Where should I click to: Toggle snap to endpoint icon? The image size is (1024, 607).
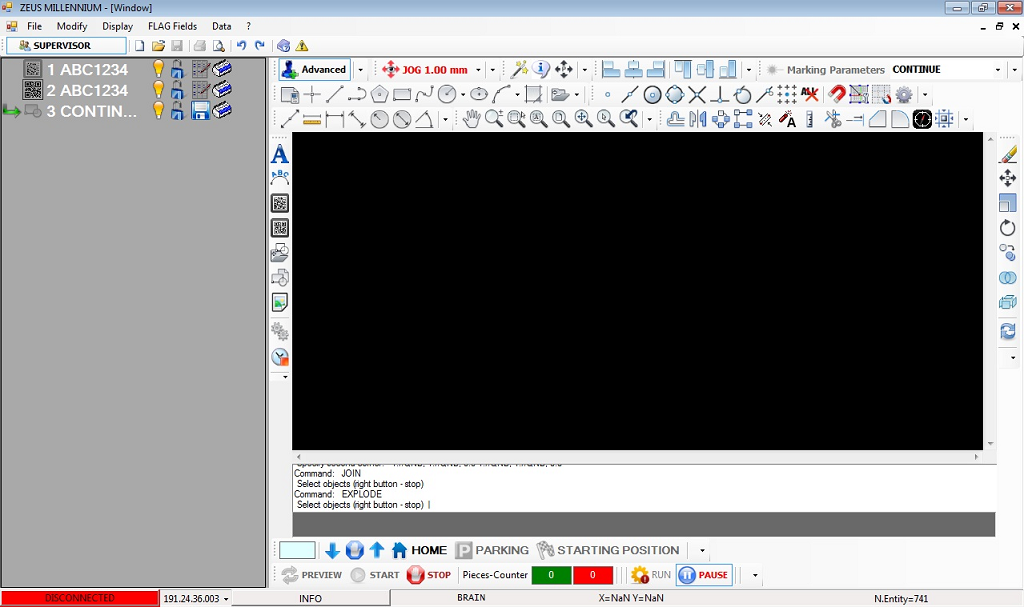click(x=630, y=95)
